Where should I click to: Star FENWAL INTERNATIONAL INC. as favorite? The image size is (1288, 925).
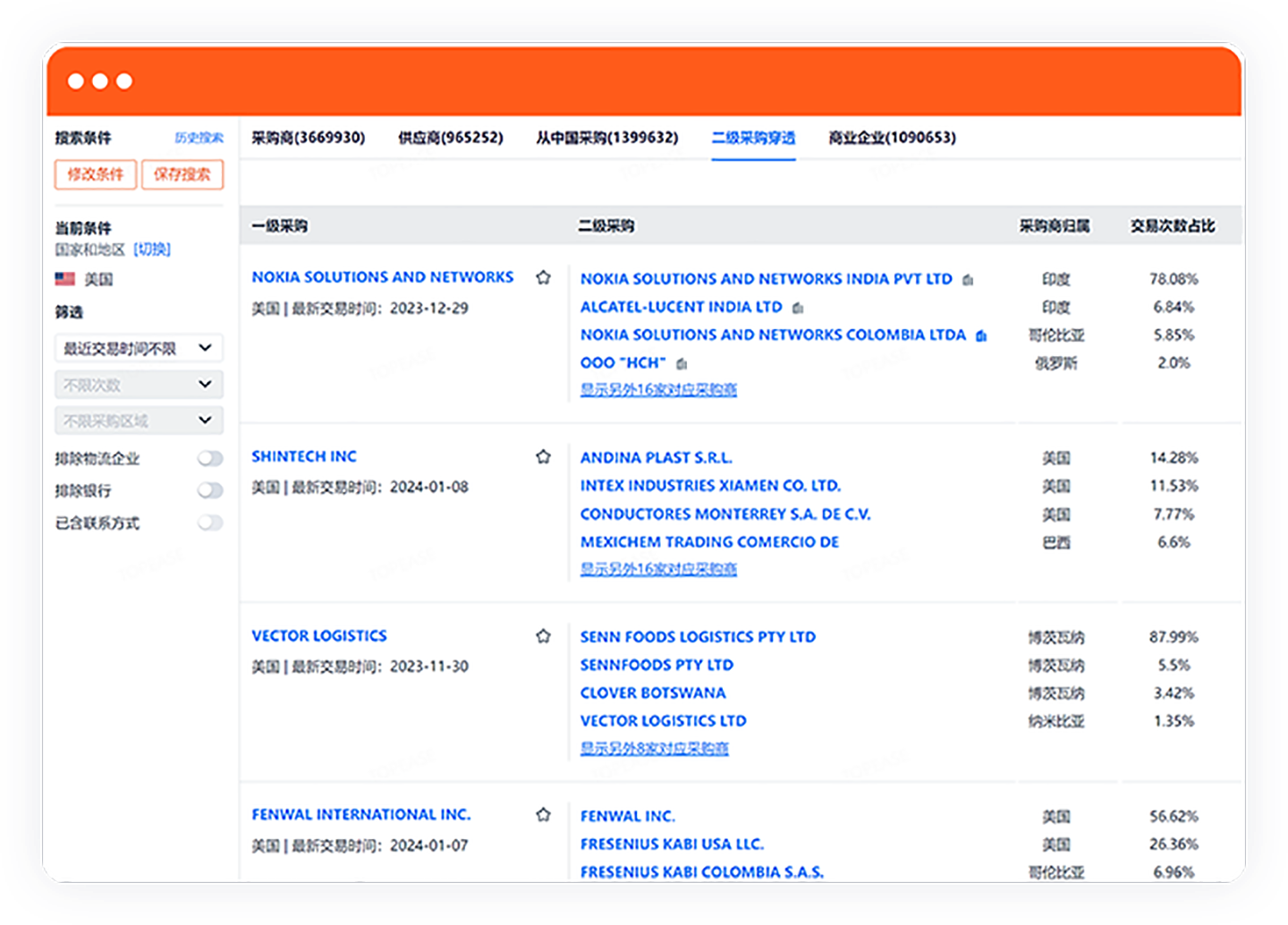pos(543,815)
